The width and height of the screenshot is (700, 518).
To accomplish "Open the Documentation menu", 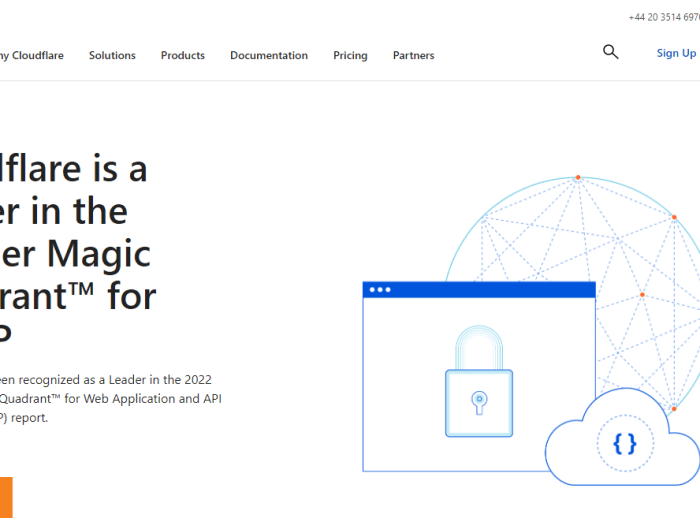I will coord(269,55).
